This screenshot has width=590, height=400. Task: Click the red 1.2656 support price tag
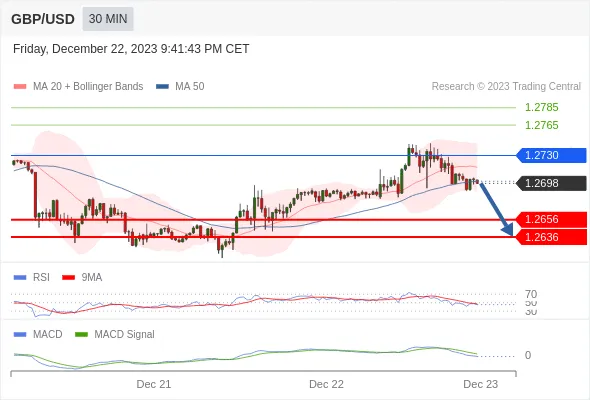[x=551, y=219]
